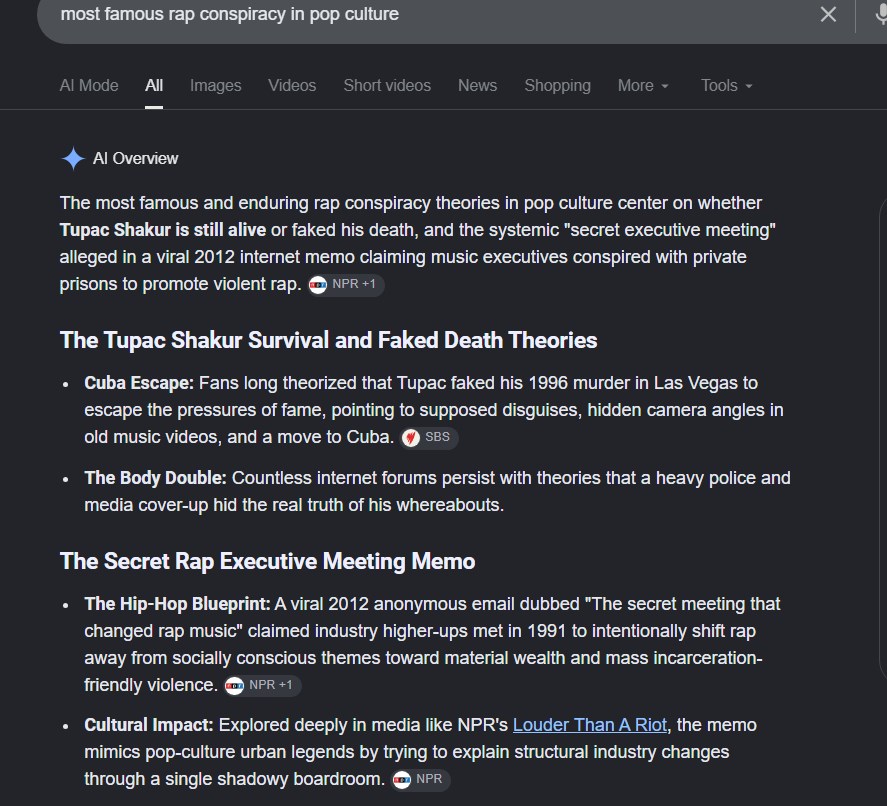887x806 pixels.
Task: Follow the Louder Than A Riot link
Action: (589, 725)
